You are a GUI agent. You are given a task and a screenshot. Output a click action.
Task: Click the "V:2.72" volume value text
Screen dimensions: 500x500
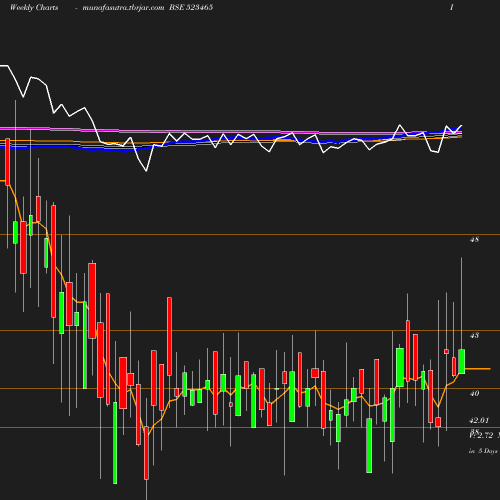click(481, 435)
